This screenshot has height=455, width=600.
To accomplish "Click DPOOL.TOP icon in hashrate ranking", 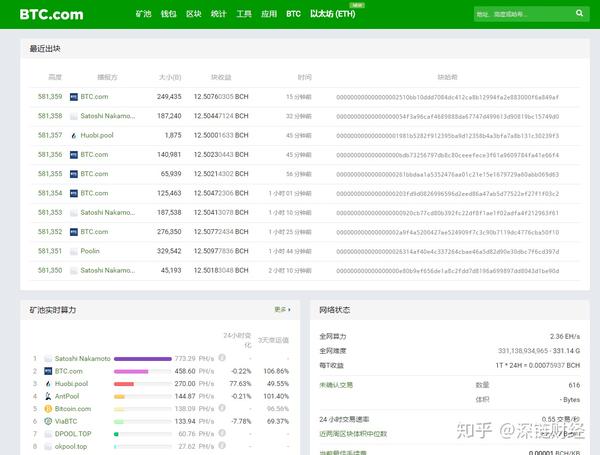I will (x=48, y=434).
